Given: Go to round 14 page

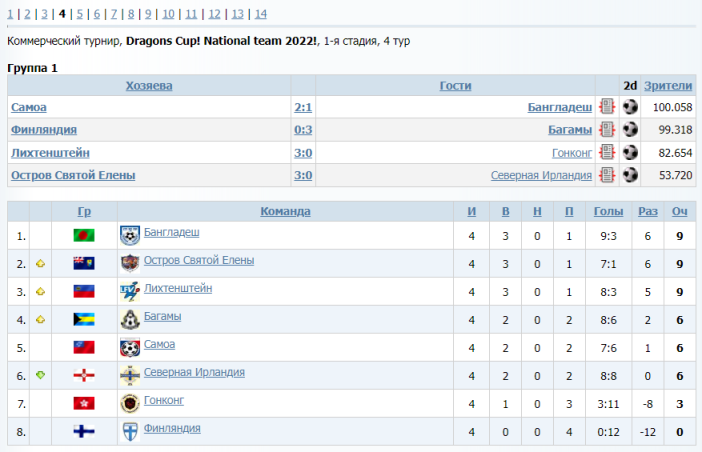Looking at the screenshot, I should [x=260, y=14].
